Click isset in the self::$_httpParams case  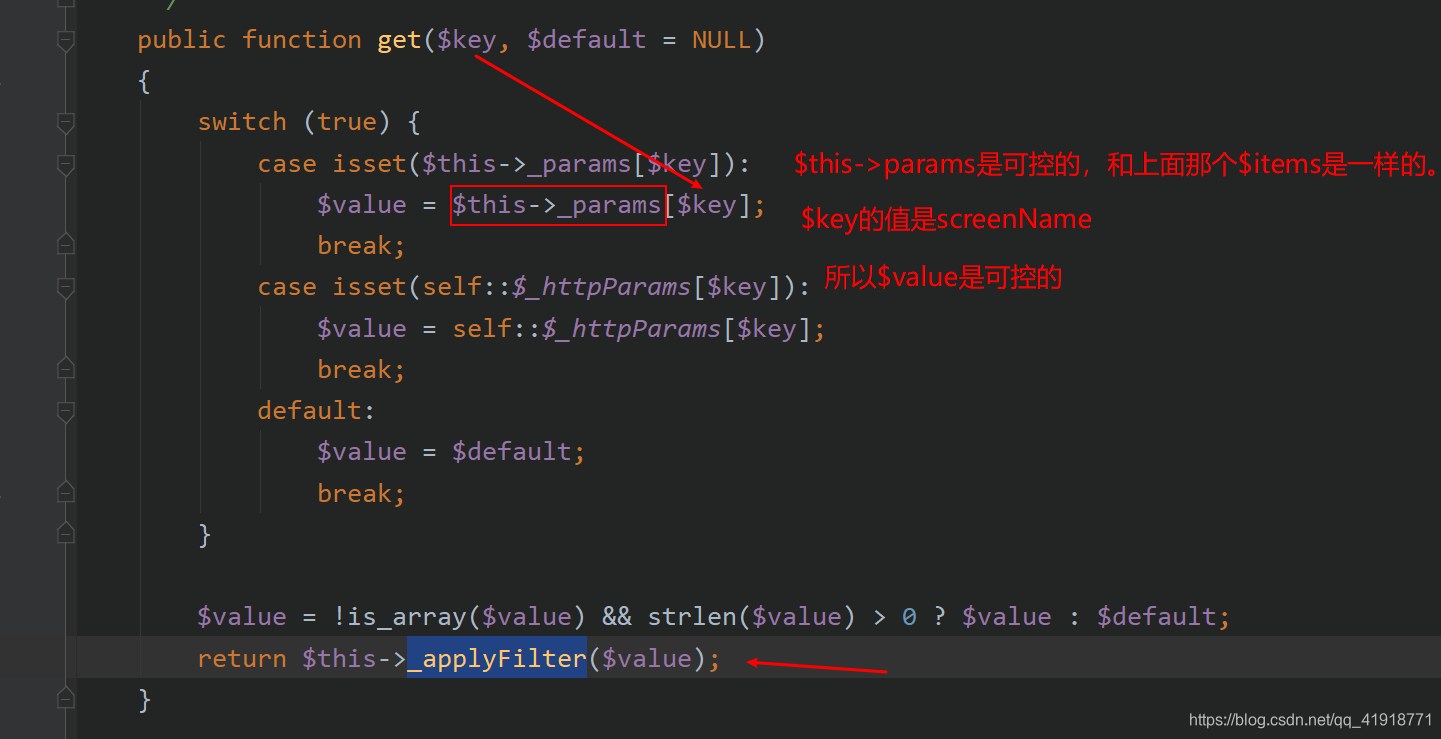369,287
